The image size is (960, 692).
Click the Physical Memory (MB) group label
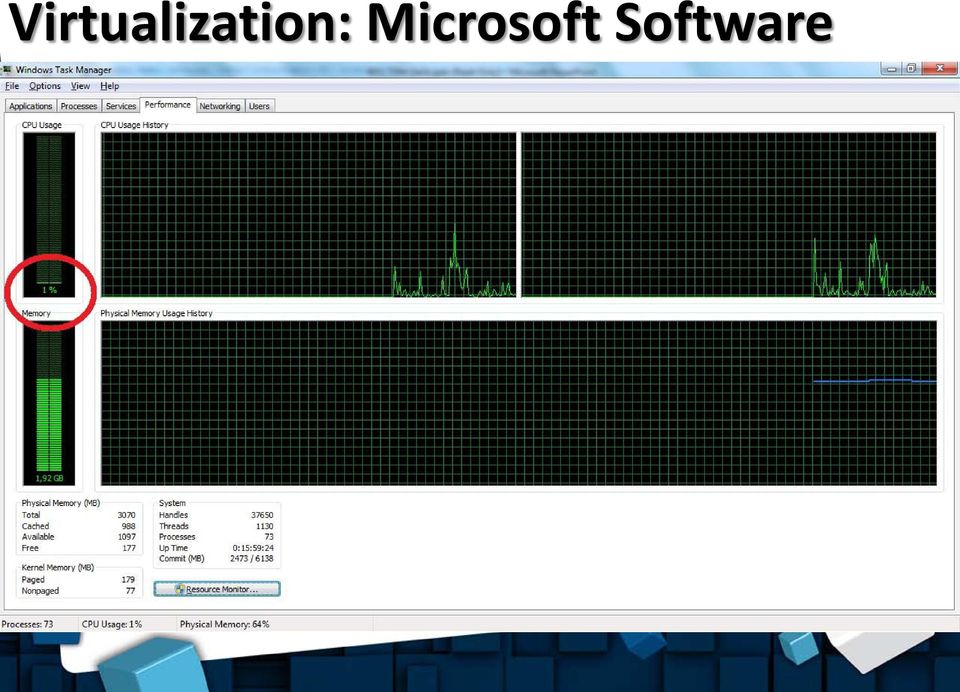61,503
